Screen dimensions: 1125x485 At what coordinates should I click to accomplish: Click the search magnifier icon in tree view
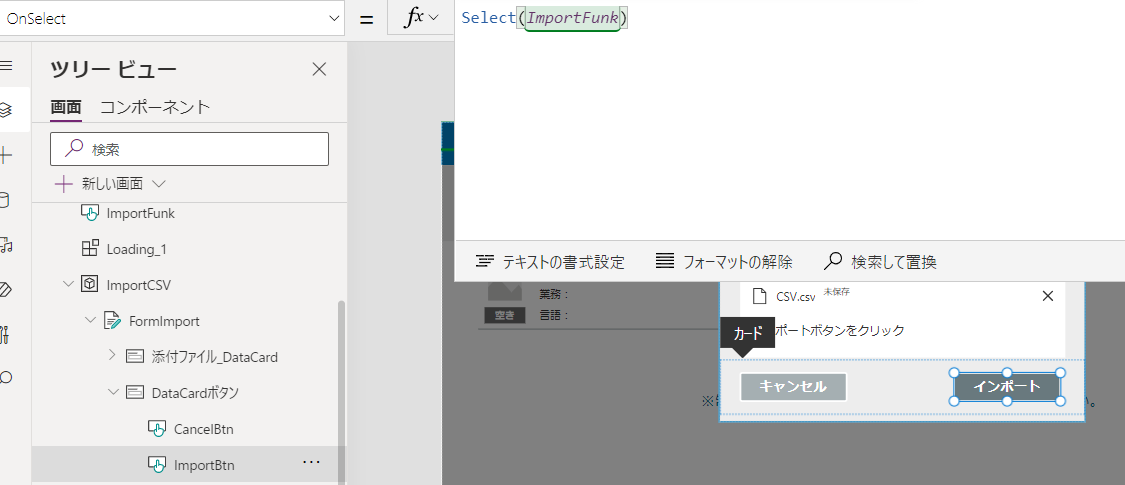point(73,149)
